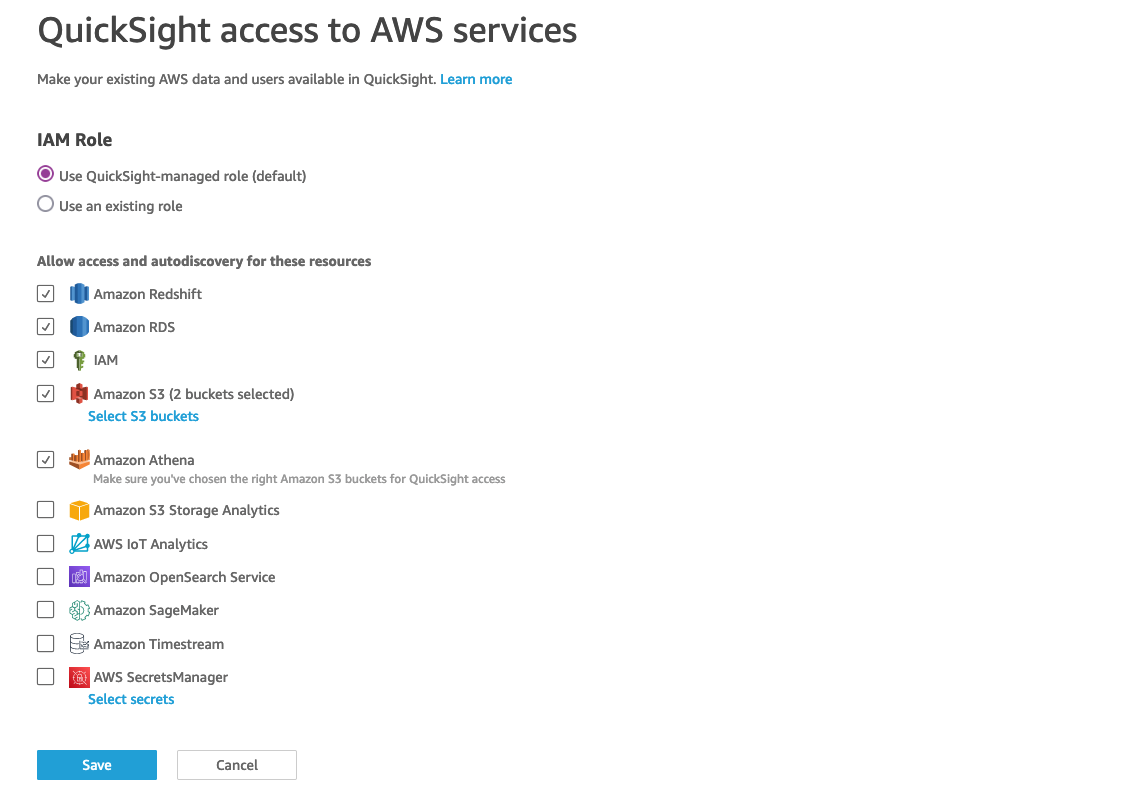Choose QuickSight-managed role radio button

click(45, 175)
